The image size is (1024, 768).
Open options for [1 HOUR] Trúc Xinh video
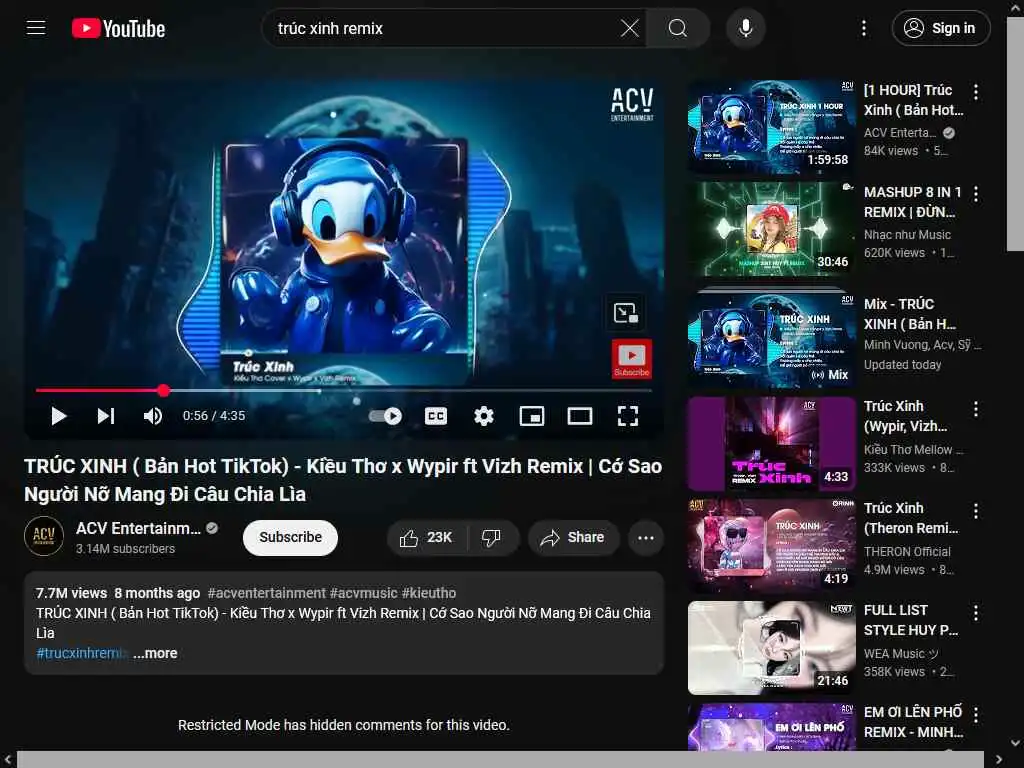[x=976, y=92]
